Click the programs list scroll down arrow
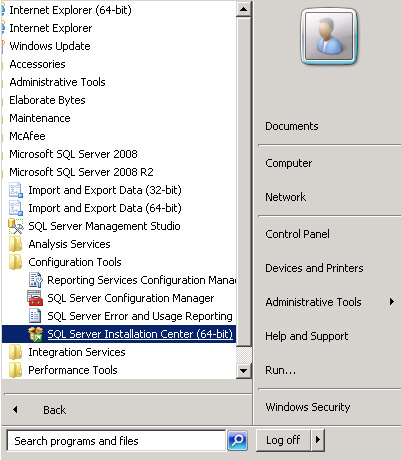This screenshot has width=402, height=460. coord(244,371)
